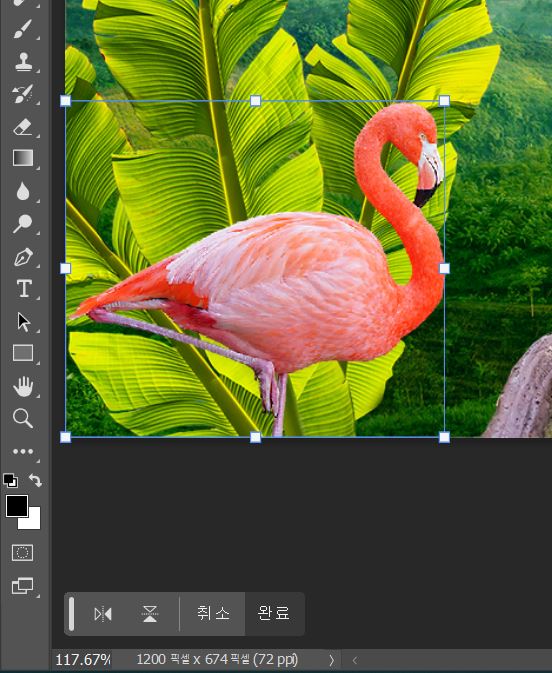Viewport: 552px width, 673px height.
Task: Click the 117.67% zoom level field
Action: [x=83, y=659]
